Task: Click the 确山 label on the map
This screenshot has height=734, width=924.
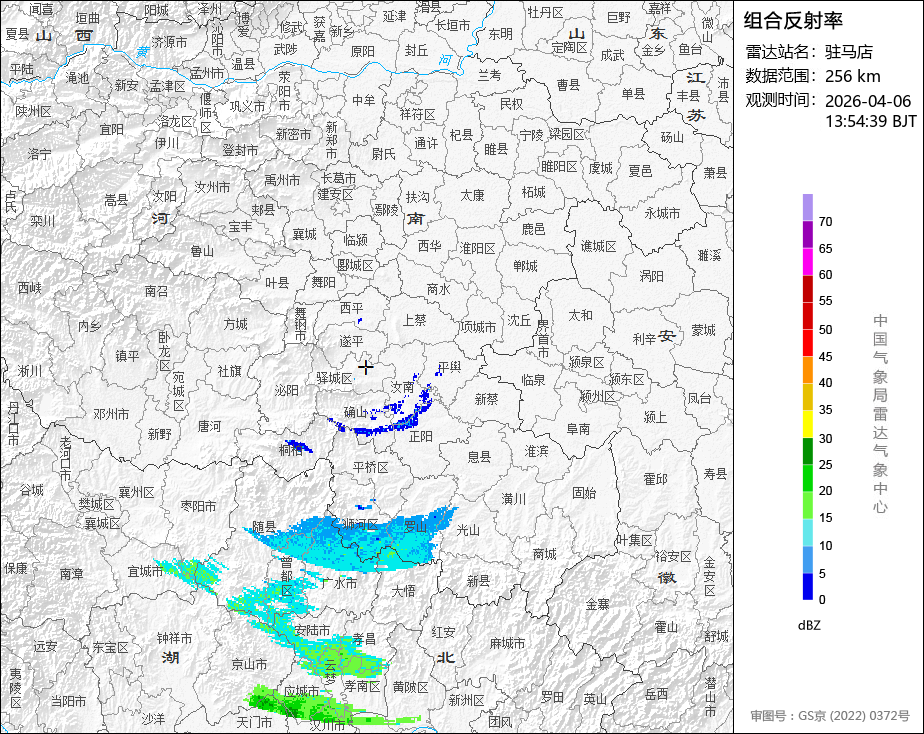Action: pos(355,412)
